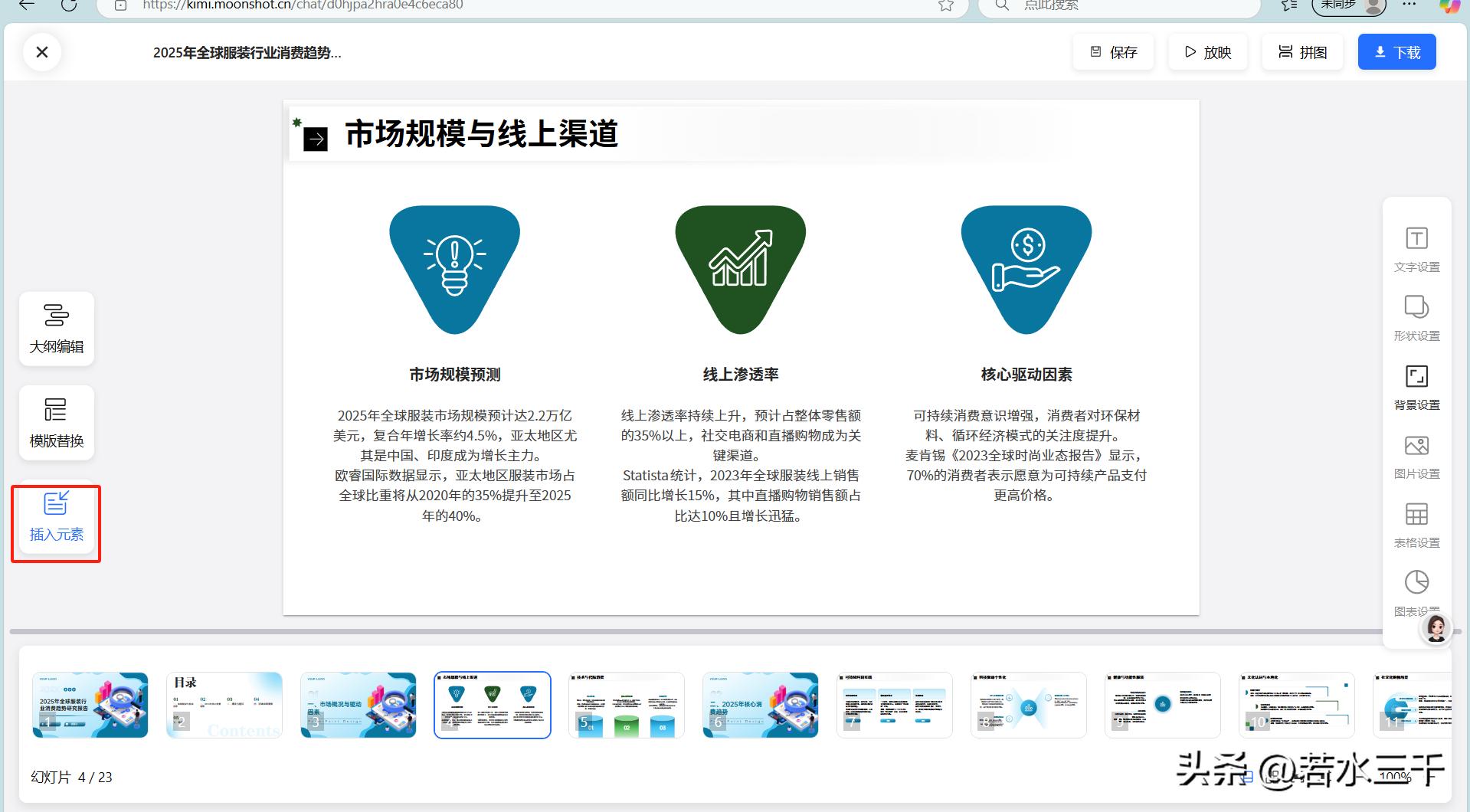Select slide 10 thumbnail
Viewport: 1470px width, 812px height.
[x=1297, y=705]
